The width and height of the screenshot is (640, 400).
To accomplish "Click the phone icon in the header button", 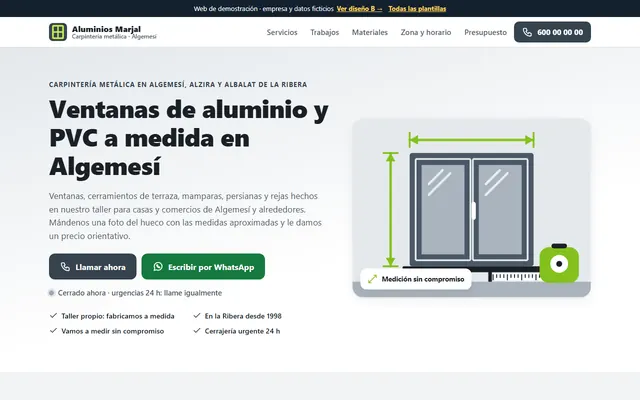I will (x=527, y=32).
